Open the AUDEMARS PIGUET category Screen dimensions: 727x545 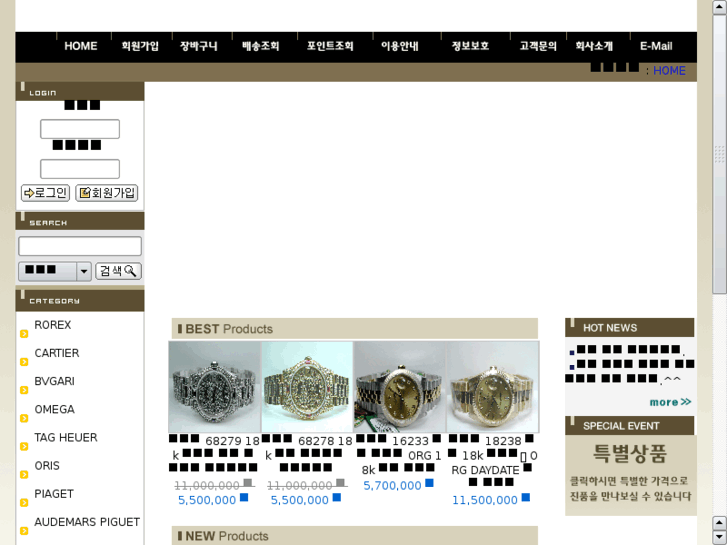click(87, 522)
